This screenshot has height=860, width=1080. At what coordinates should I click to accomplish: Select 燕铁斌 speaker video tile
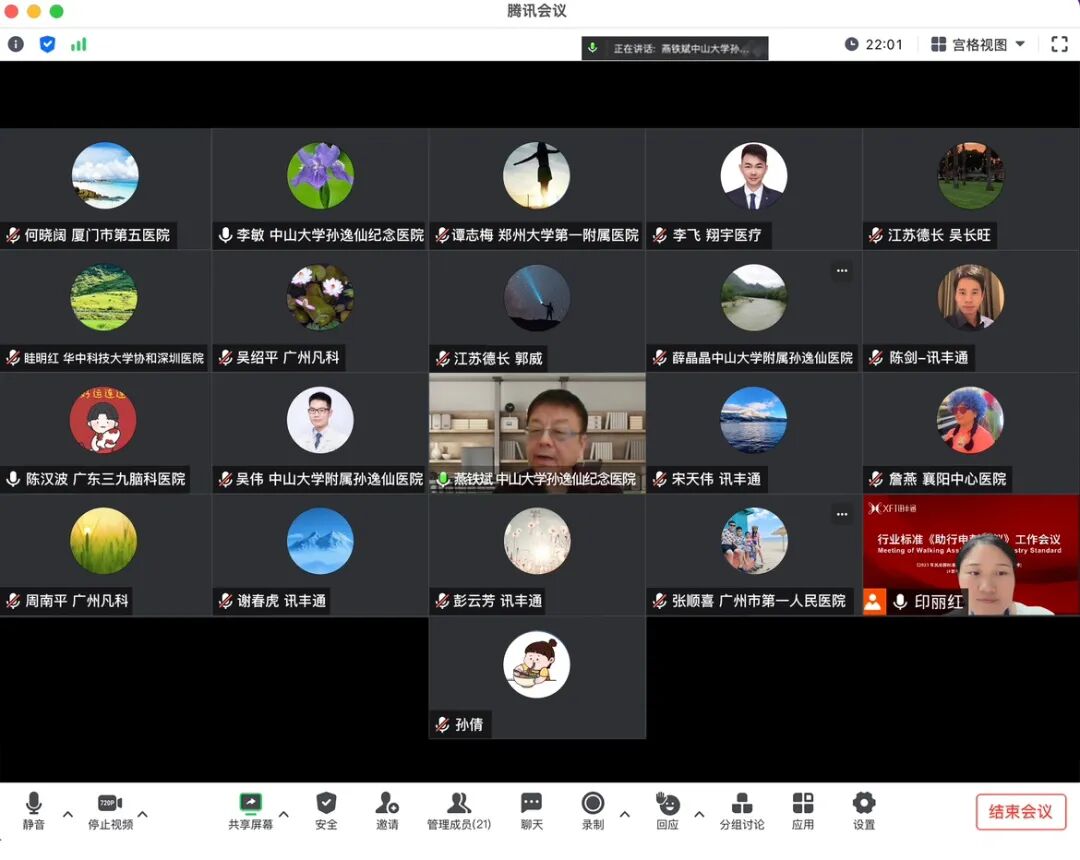click(x=537, y=433)
